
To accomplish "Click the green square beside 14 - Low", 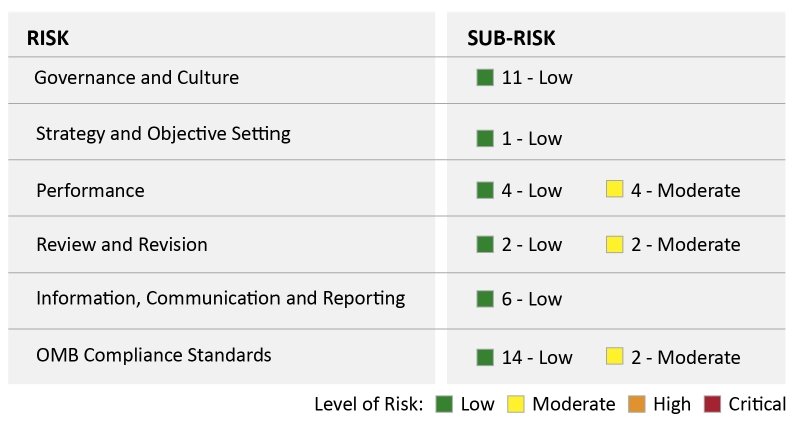I will (486, 356).
